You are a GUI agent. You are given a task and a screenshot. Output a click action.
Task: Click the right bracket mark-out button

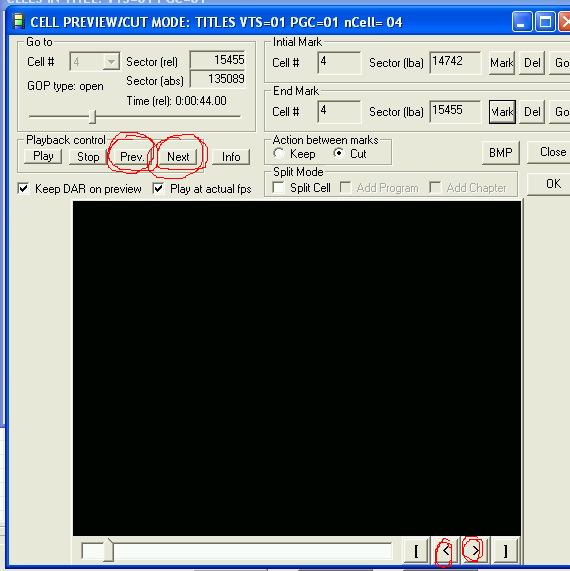506,550
